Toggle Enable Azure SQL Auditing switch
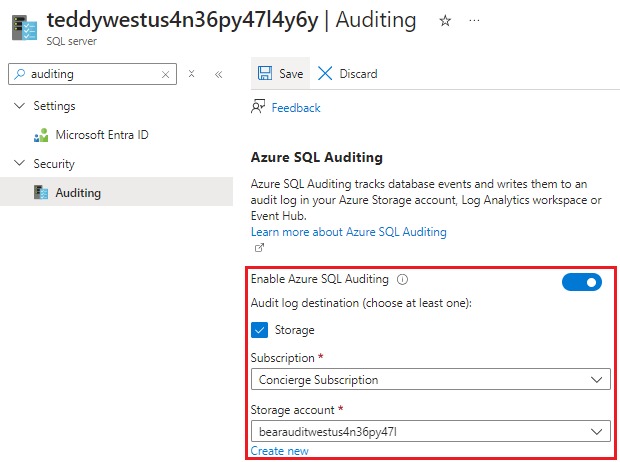620x462 pixels. [582, 282]
